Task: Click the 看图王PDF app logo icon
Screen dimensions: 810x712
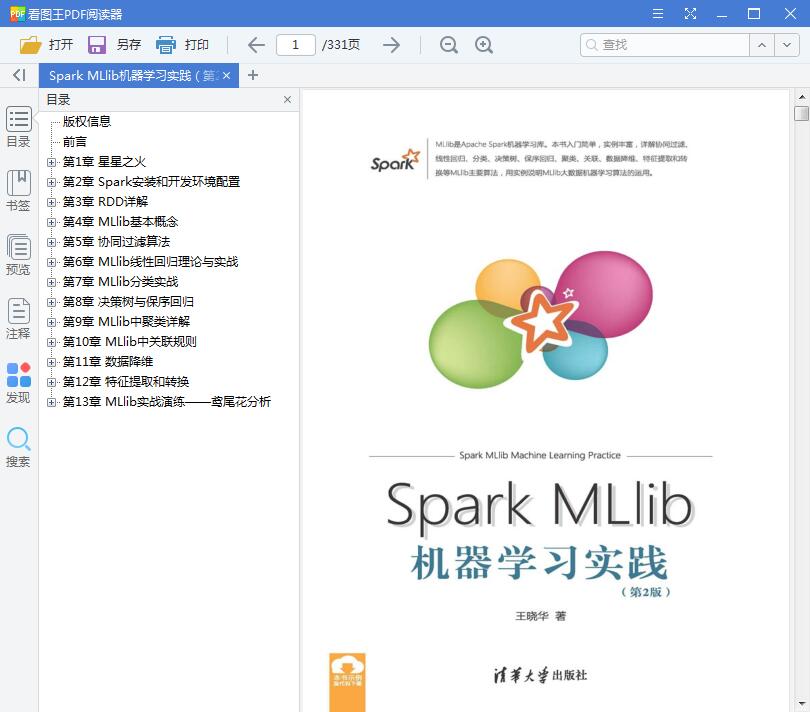Action: coord(17,13)
